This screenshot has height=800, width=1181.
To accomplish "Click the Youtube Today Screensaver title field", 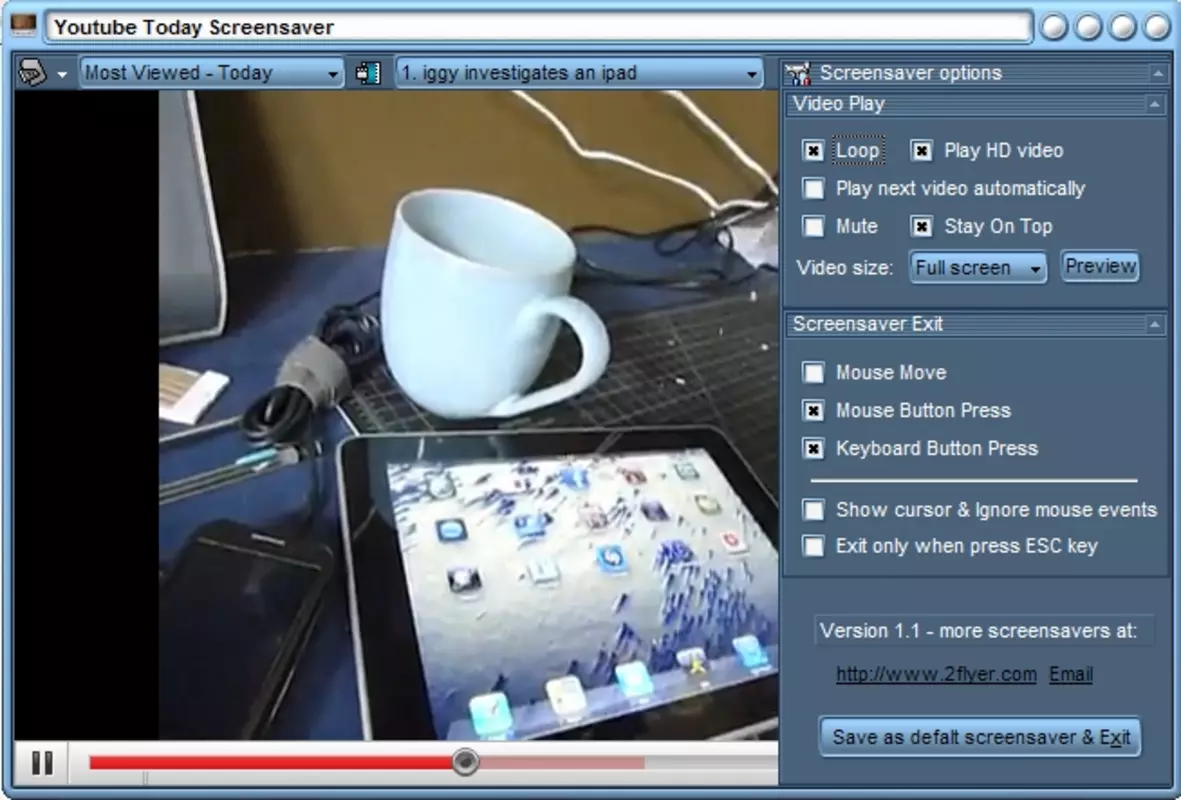I will [x=539, y=27].
